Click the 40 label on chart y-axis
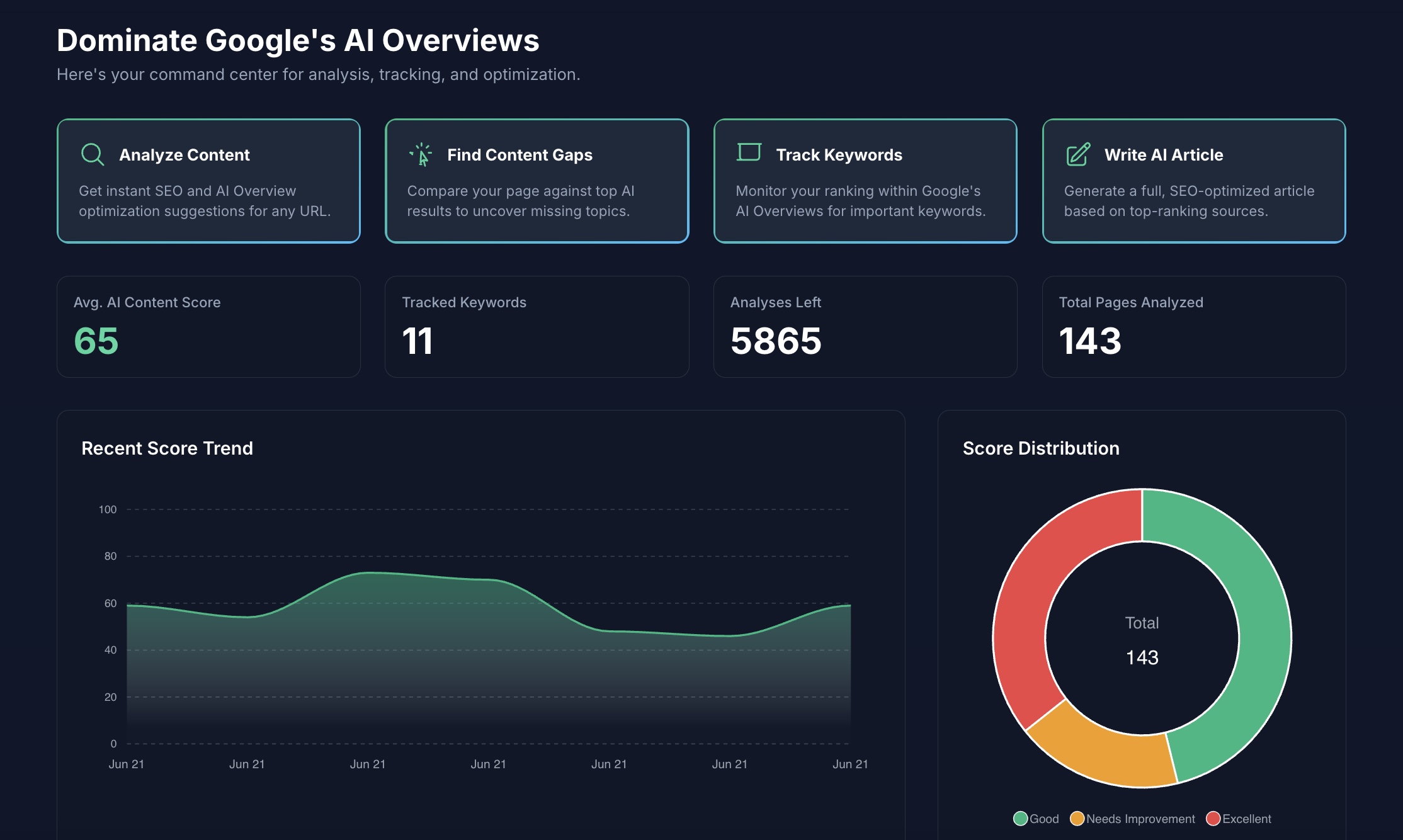Image resolution: width=1403 pixels, height=840 pixels. (110, 650)
